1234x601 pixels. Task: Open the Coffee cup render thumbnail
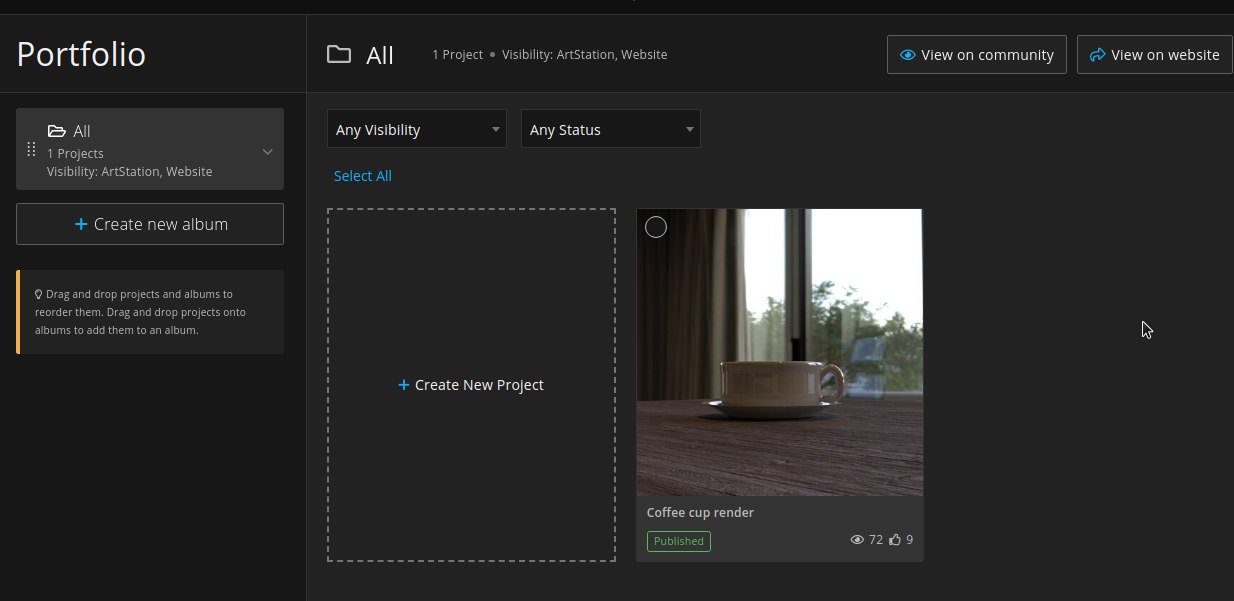[x=780, y=352]
